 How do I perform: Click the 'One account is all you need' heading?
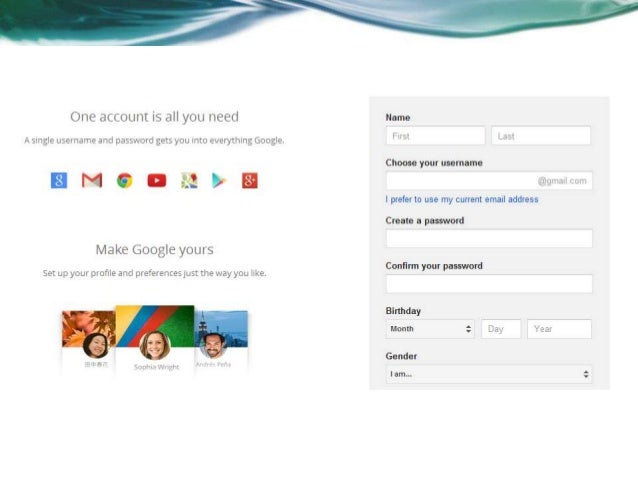click(x=155, y=117)
